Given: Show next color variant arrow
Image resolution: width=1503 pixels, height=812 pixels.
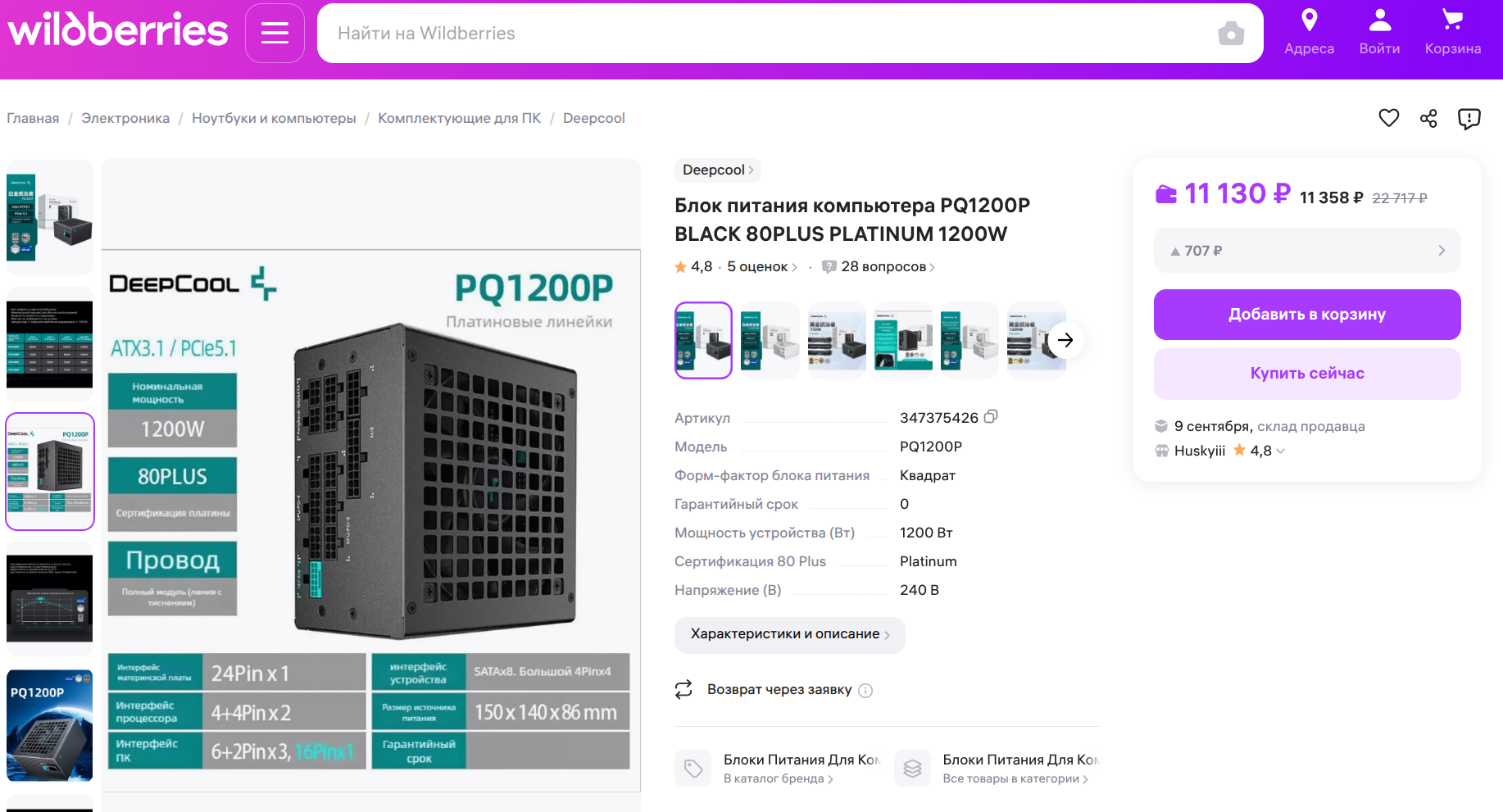Looking at the screenshot, I should (x=1065, y=340).
